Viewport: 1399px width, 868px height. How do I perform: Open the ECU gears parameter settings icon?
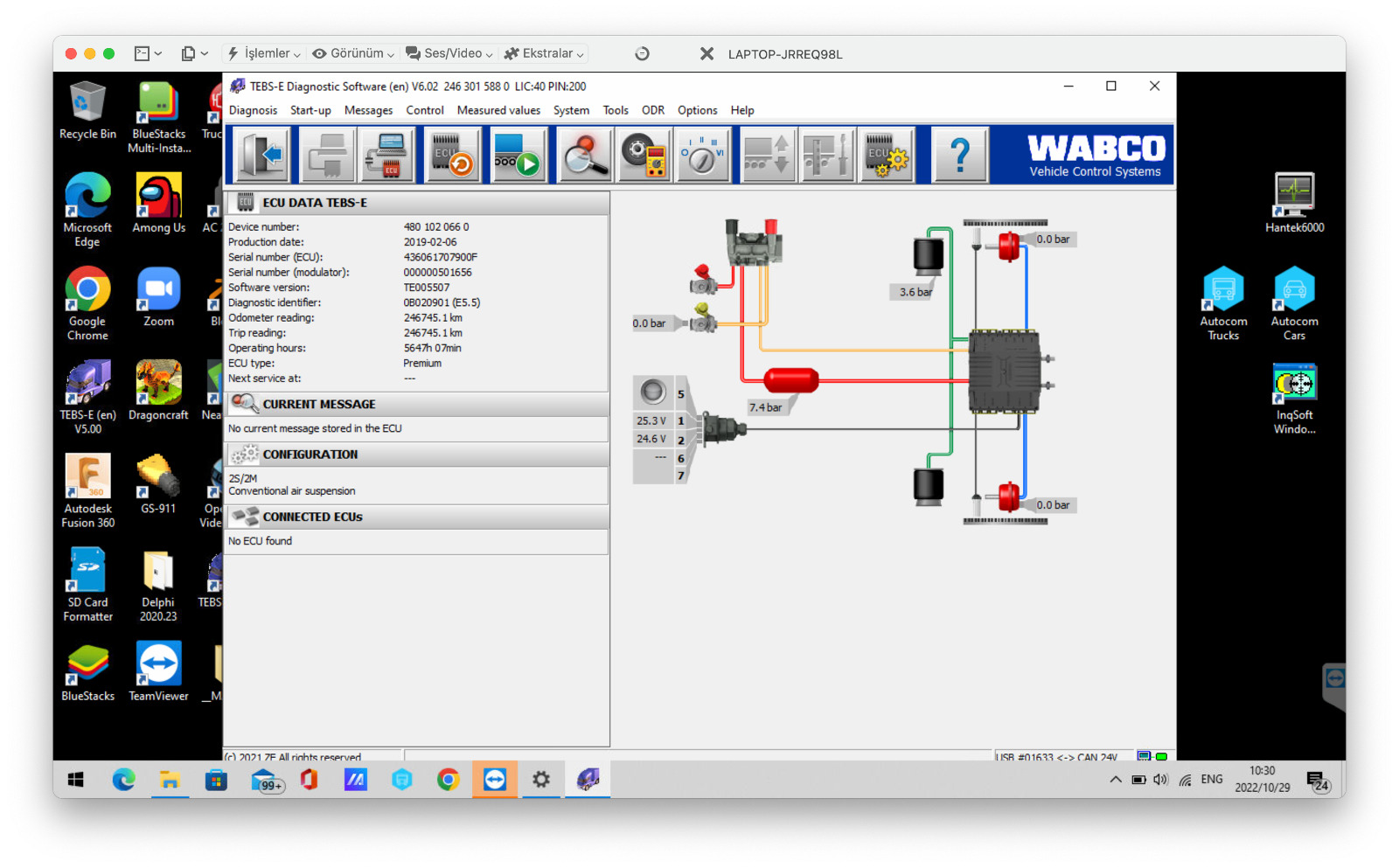pyautogui.click(x=886, y=156)
